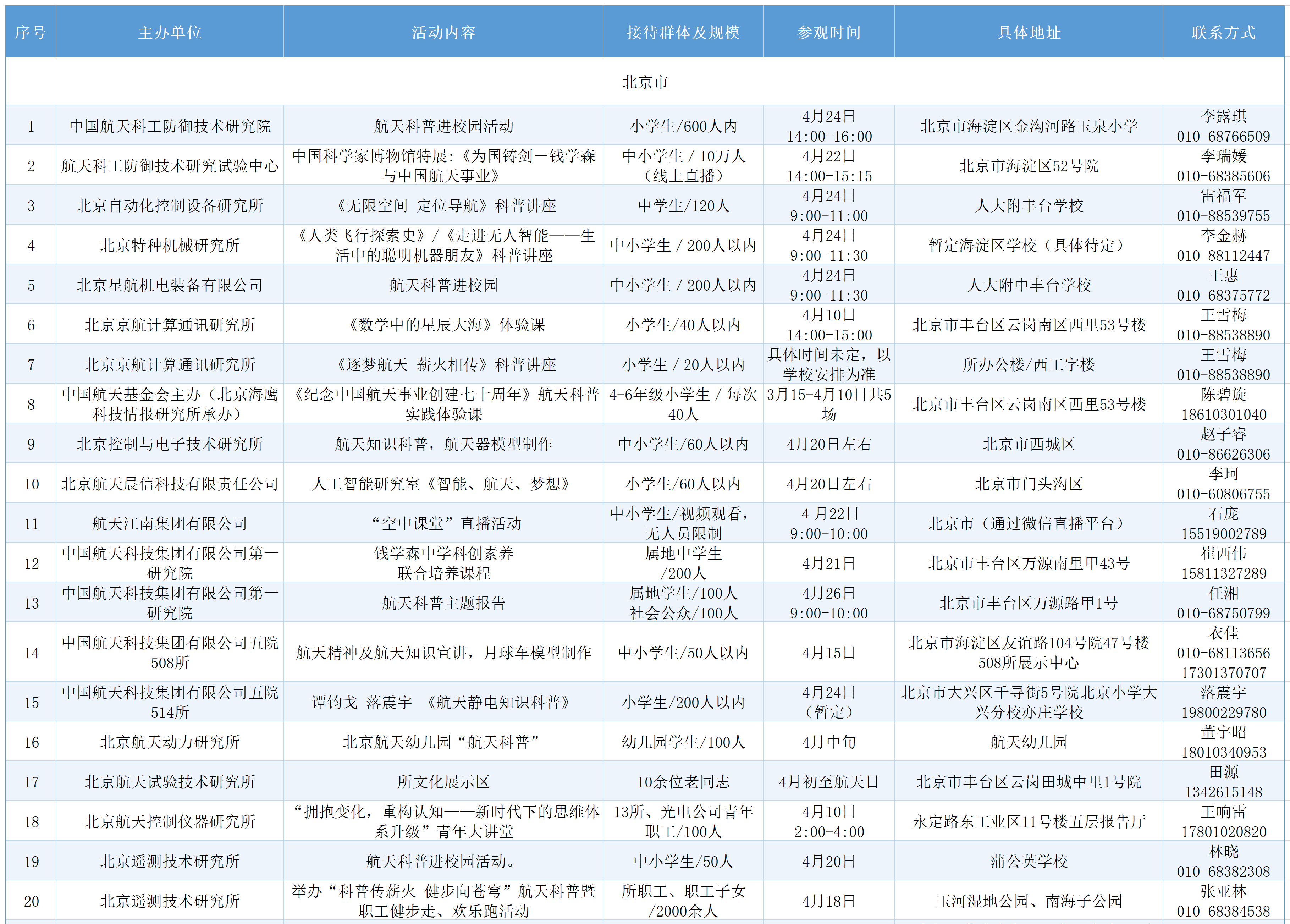Click the 联系方式 column header
This screenshot has height=924, width=1290.
tap(1223, 32)
